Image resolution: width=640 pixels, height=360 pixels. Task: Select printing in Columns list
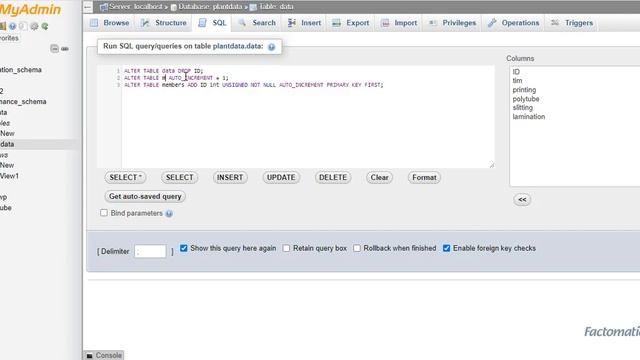pyautogui.click(x=524, y=90)
